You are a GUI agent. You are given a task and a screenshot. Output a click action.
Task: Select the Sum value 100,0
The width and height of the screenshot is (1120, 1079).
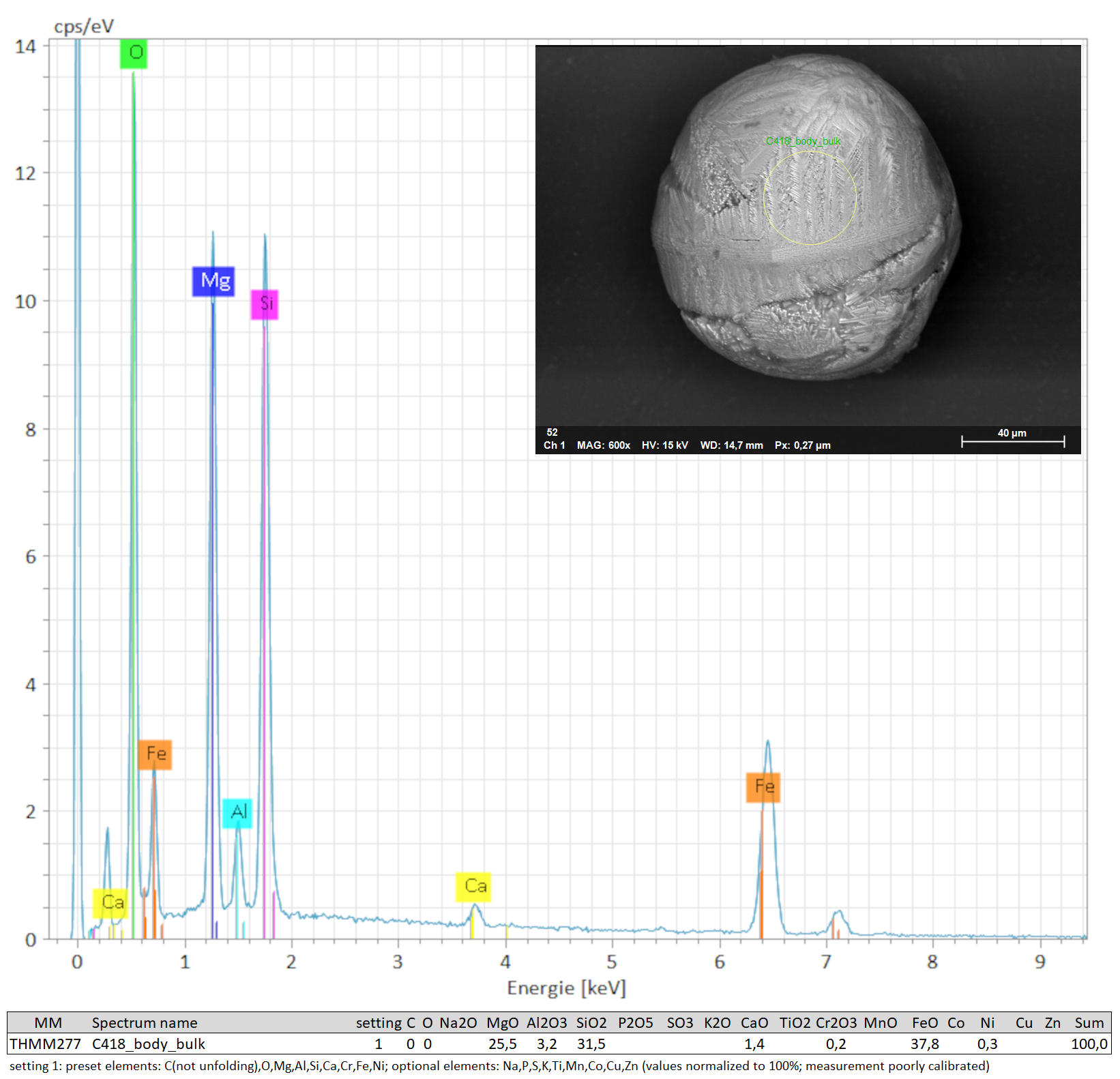[x=1089, y=1044]
